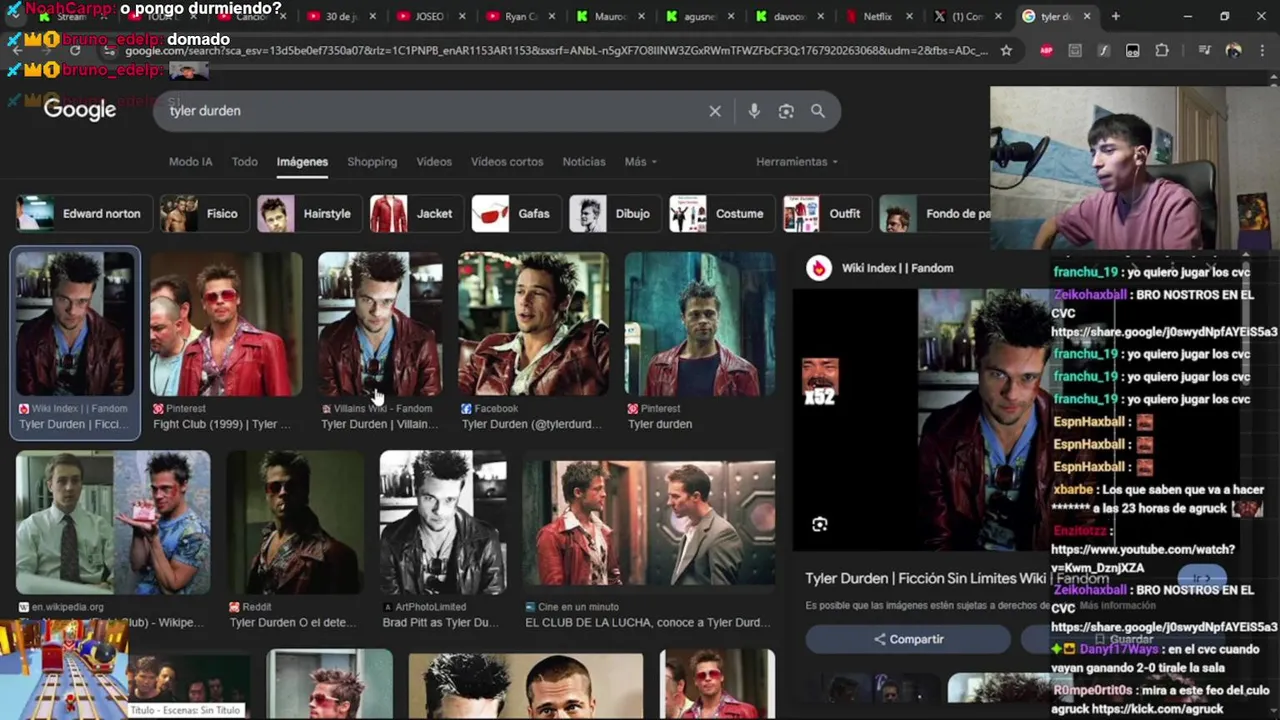Open the Chrome profile avatar

pos(1233,50)
